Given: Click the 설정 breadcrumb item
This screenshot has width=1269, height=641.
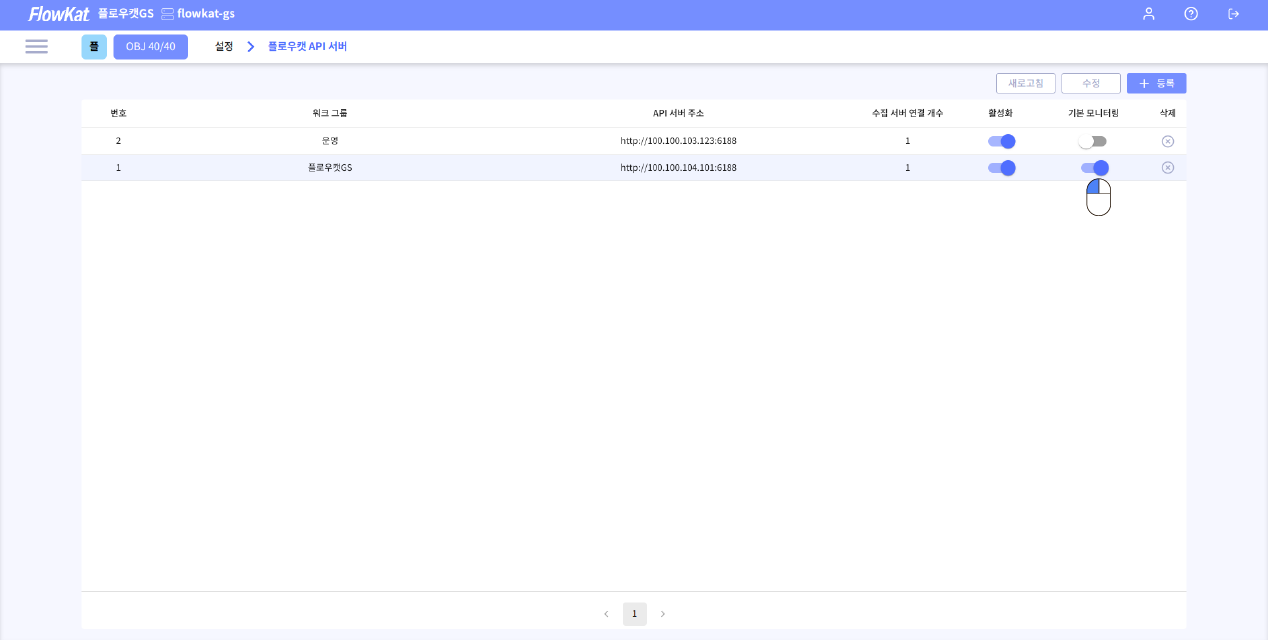Looking at the screenshot, I should point(224,47).
